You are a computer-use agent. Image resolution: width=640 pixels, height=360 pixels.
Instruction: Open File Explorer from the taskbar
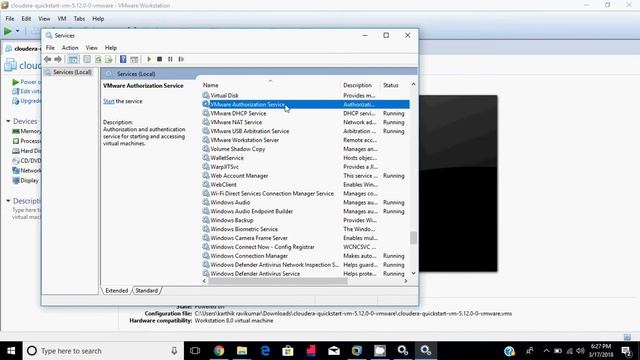coord(242,351)
